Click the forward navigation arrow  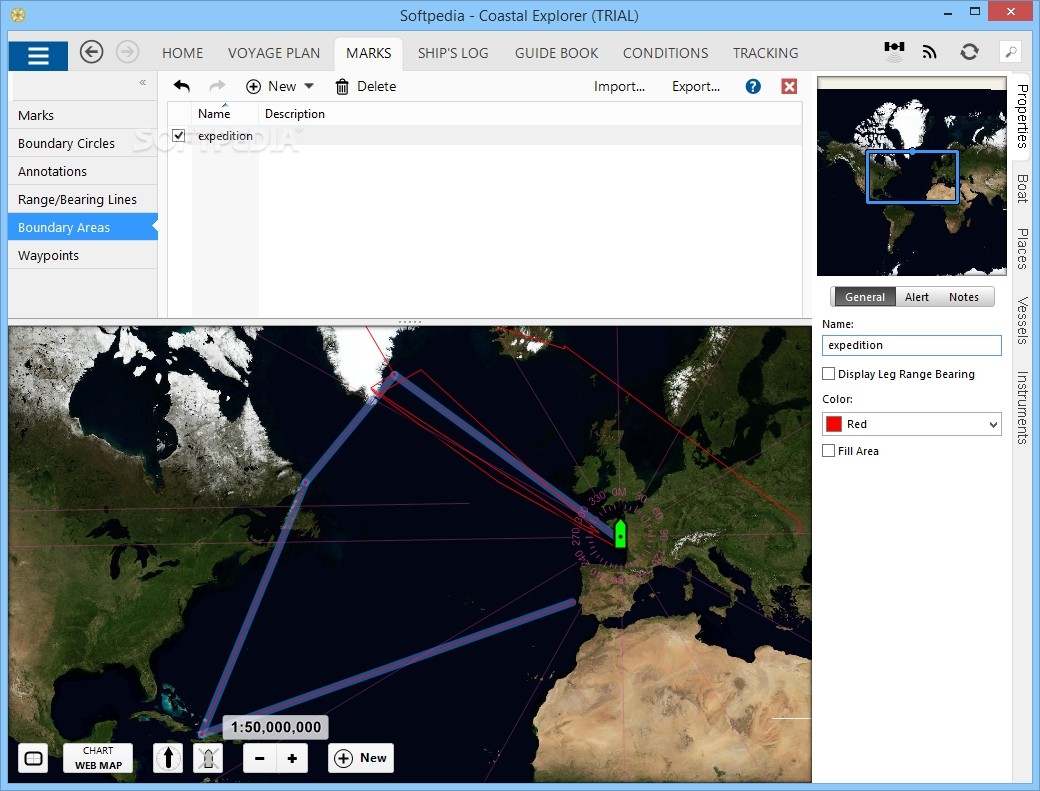click(x=127, y=52)
